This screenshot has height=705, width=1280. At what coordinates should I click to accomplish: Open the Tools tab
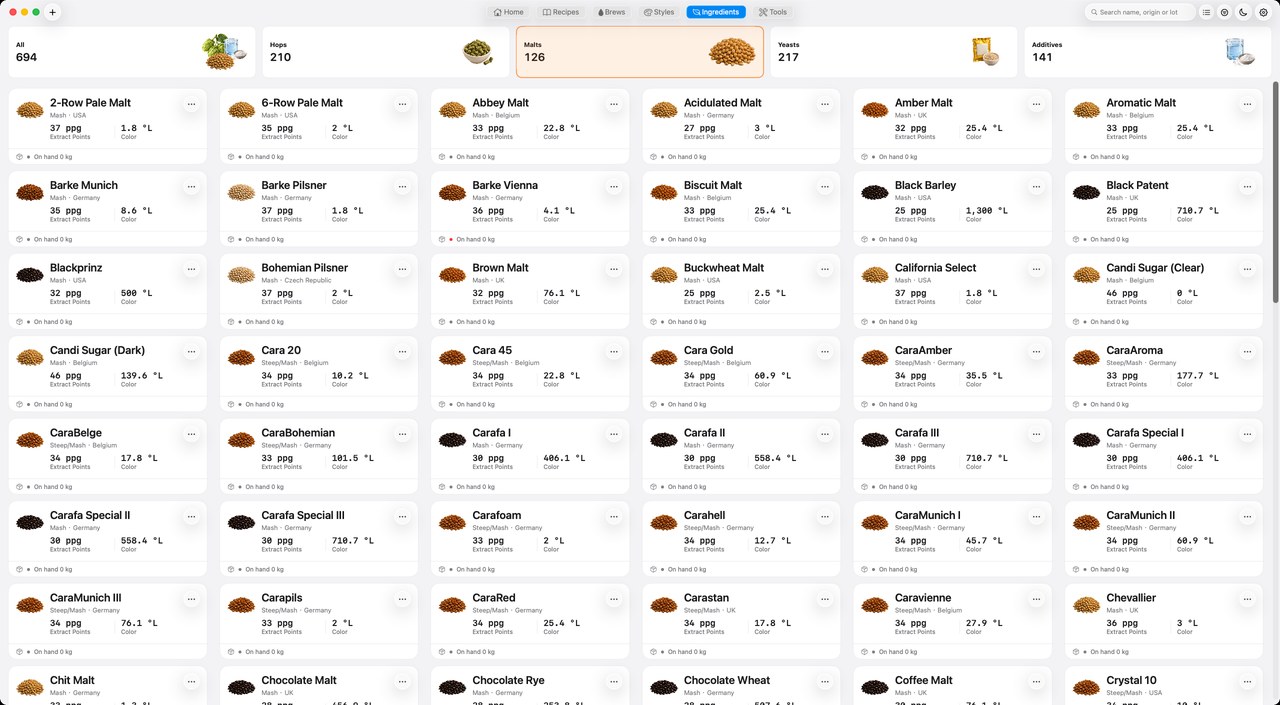773,12
